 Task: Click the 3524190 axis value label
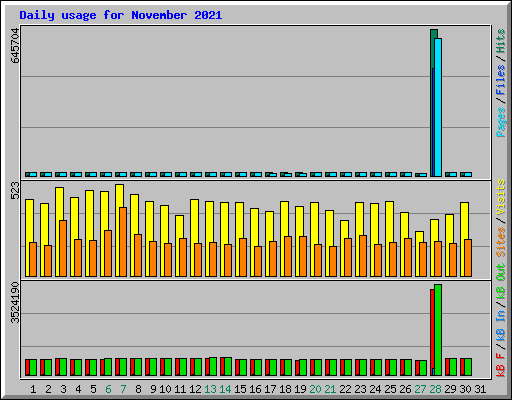(15, 303)
